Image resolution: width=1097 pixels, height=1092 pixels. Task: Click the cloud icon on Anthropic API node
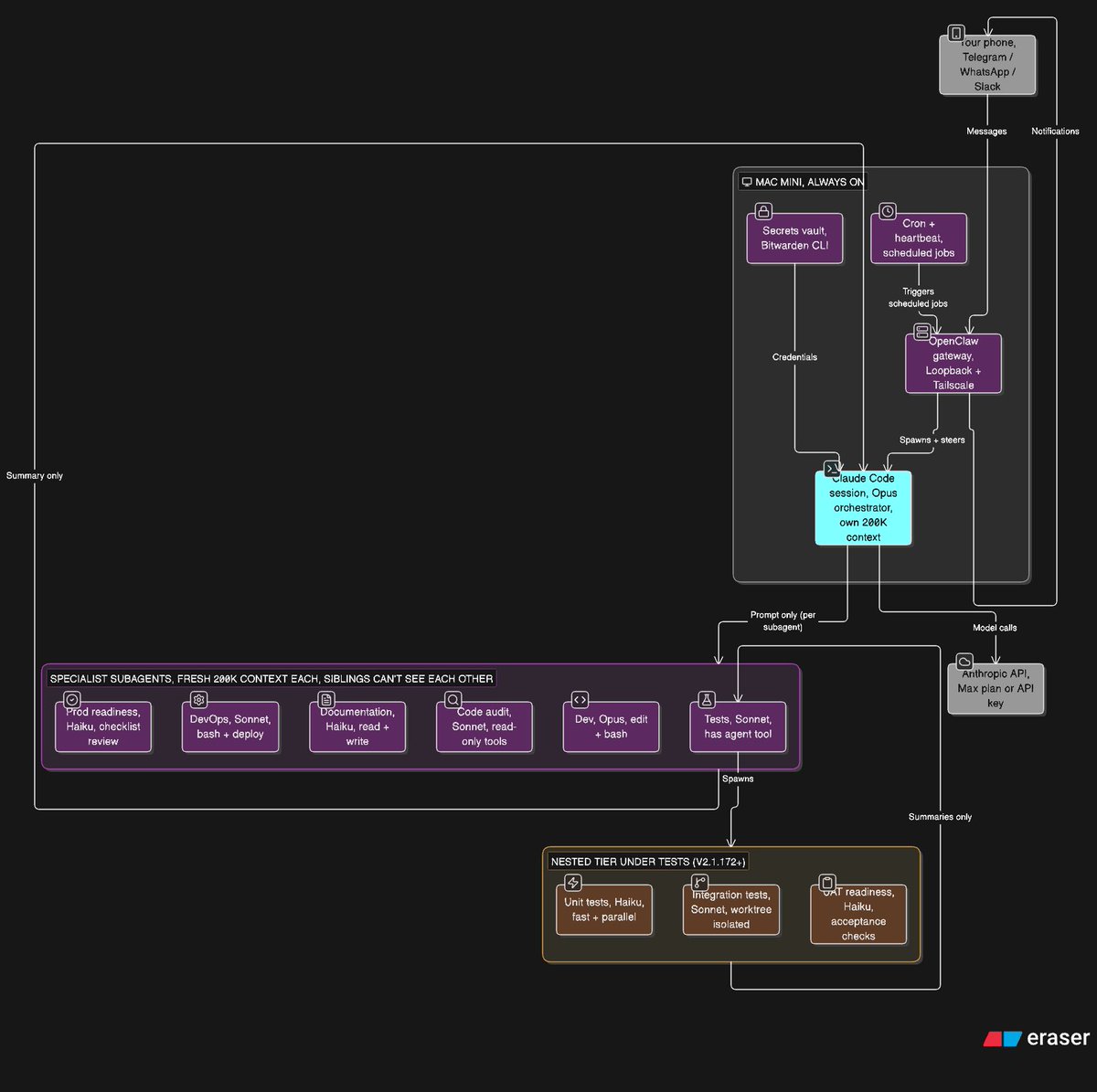tap(964, 662)
